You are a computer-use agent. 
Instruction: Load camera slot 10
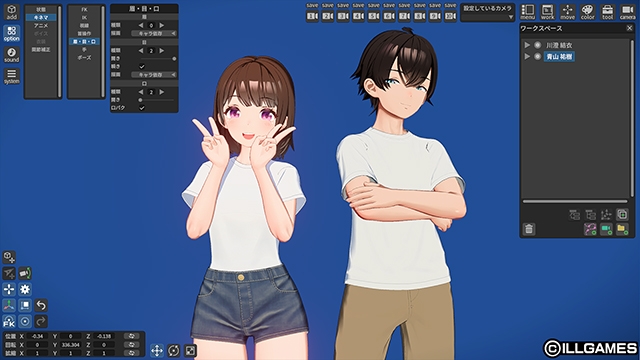click(450, 16)
